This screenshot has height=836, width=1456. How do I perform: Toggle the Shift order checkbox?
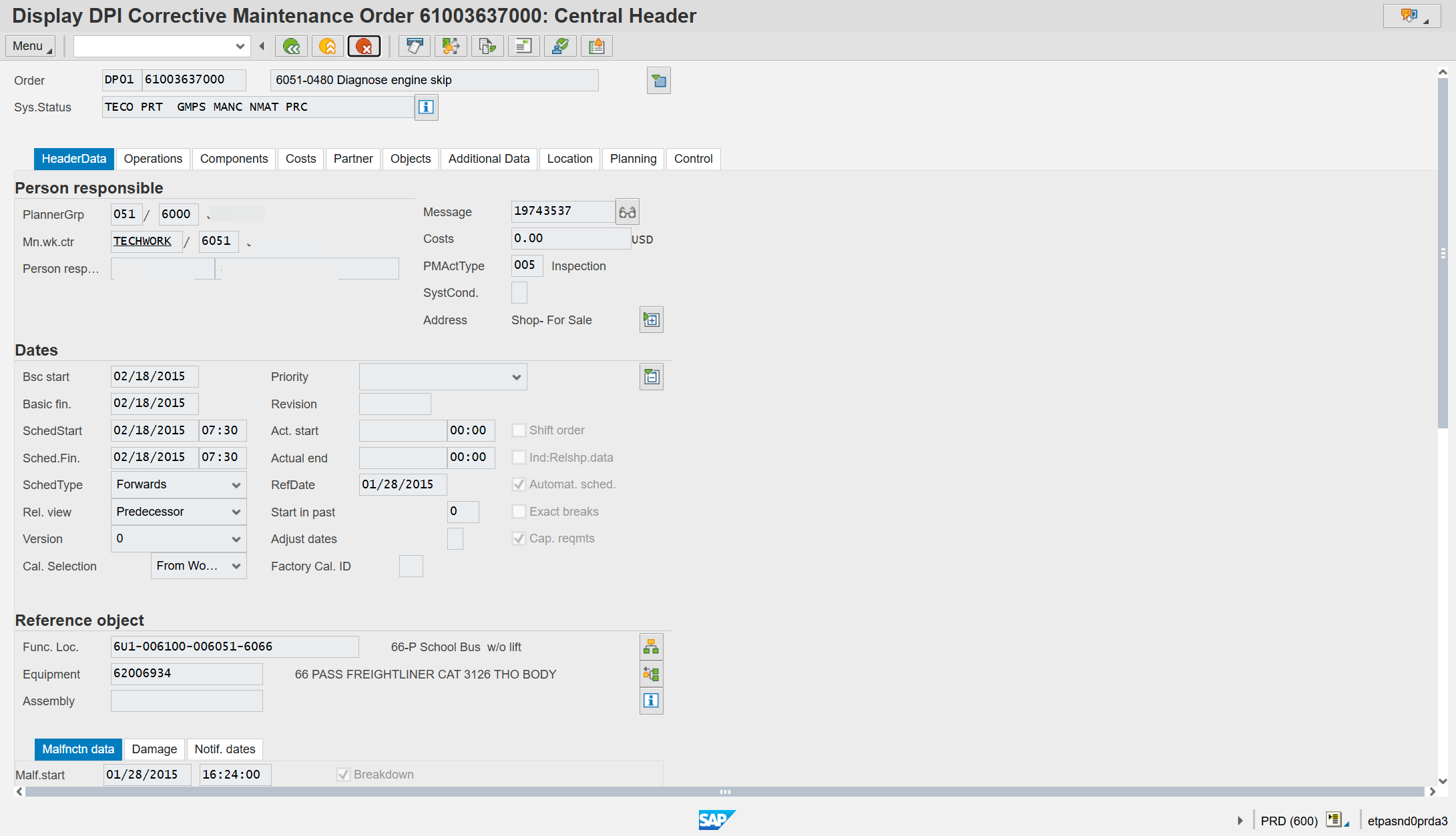click(x=519, y=430)
